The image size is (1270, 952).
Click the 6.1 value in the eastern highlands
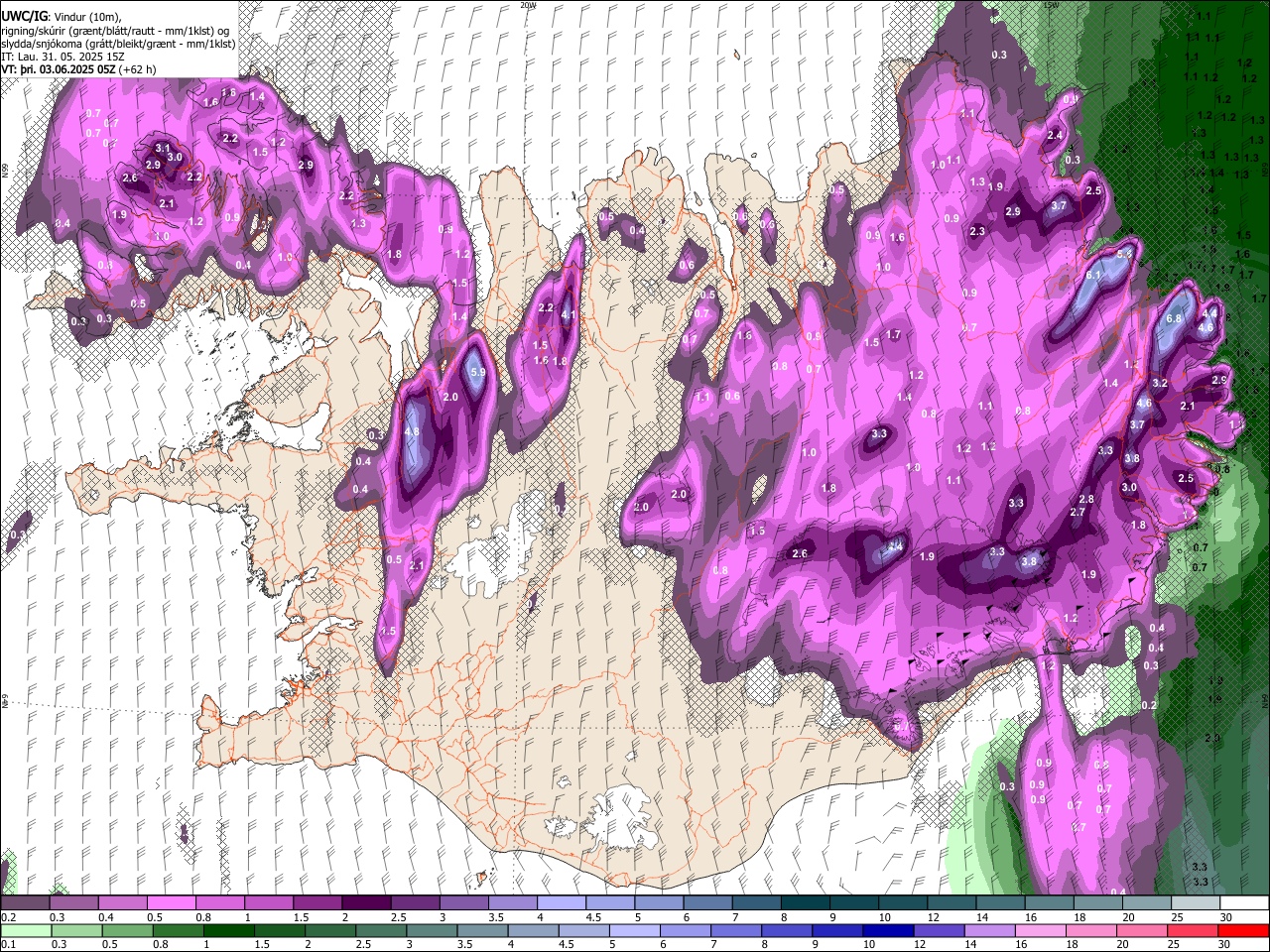pos(1094,275)
